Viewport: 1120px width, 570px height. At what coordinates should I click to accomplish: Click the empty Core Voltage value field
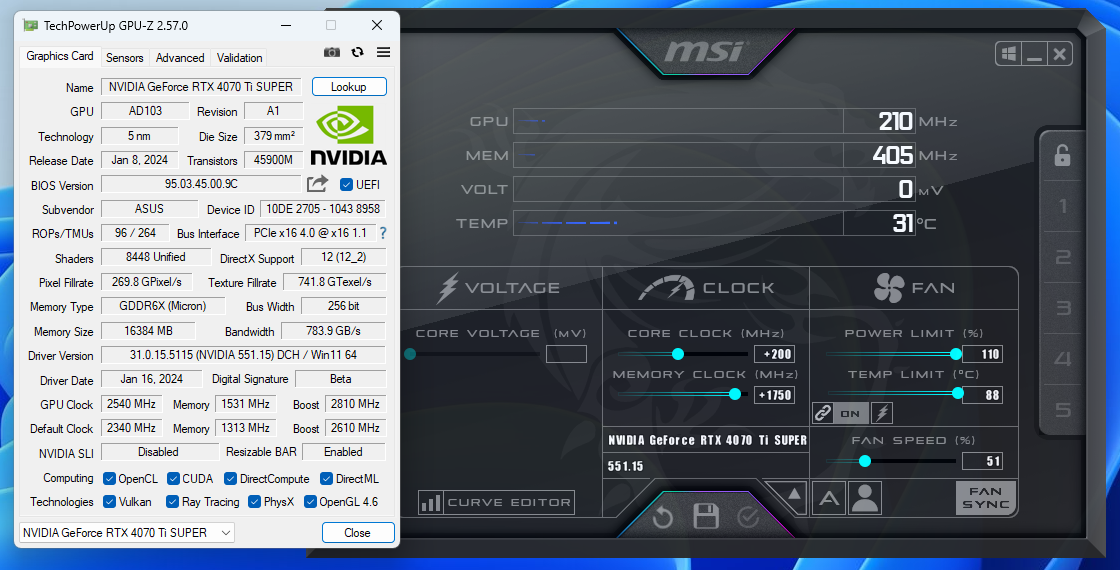[x=566, y=354]
